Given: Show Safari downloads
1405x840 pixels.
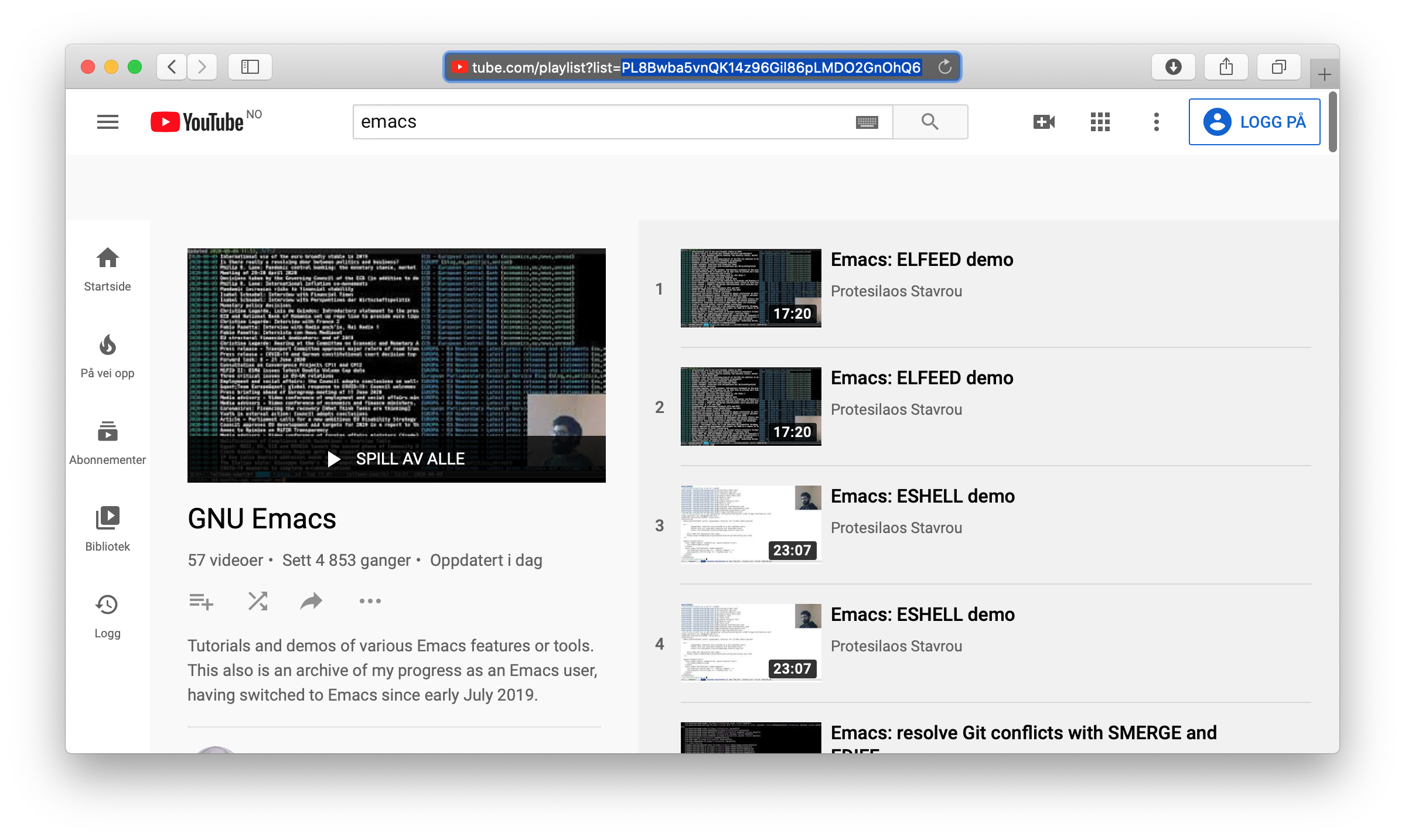Looking at the screenshot, I should 1173,67.
